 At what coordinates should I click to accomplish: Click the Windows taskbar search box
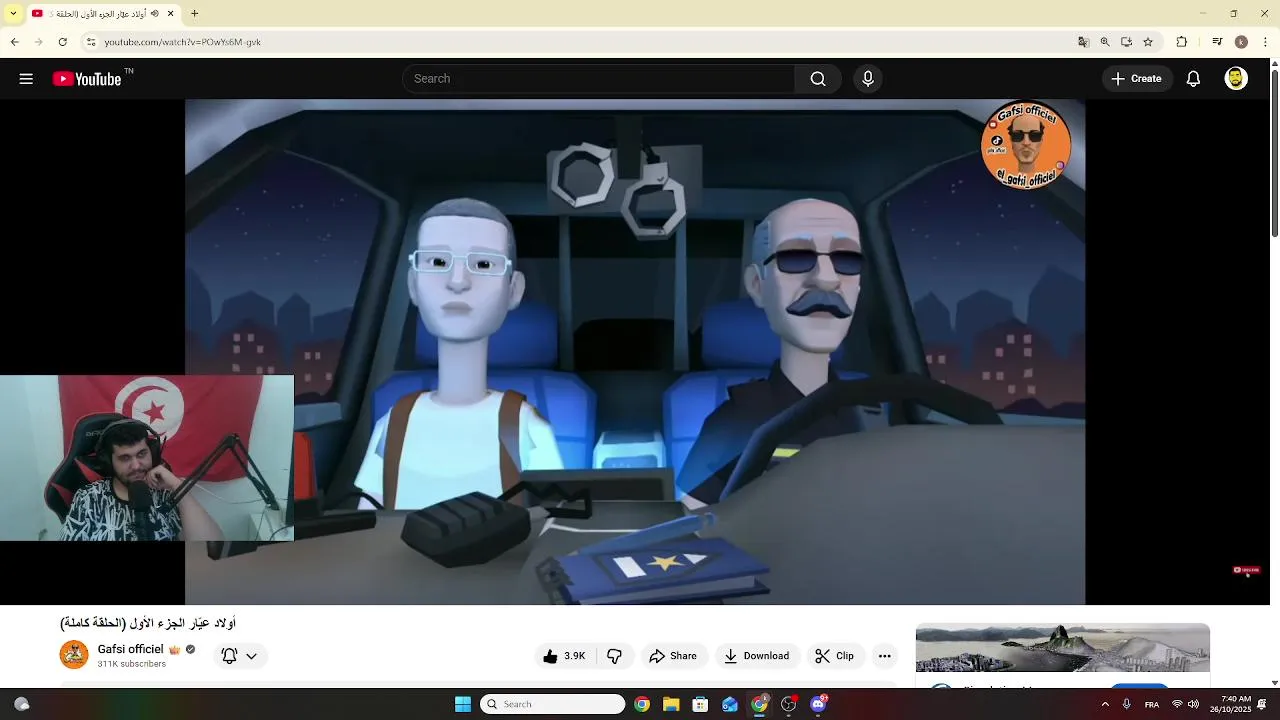tap(553, 704)
